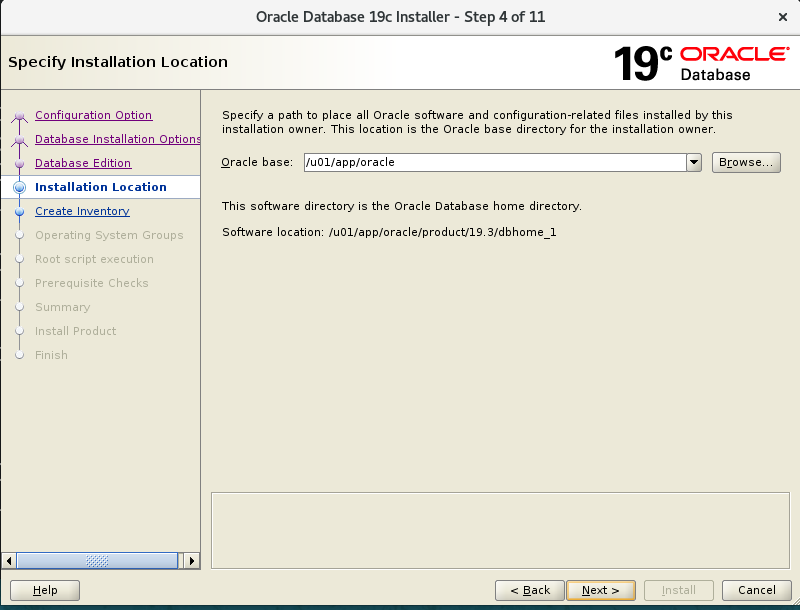
Task: Click the sidebar scrollbar left arrow
Action: click(9, 561)
